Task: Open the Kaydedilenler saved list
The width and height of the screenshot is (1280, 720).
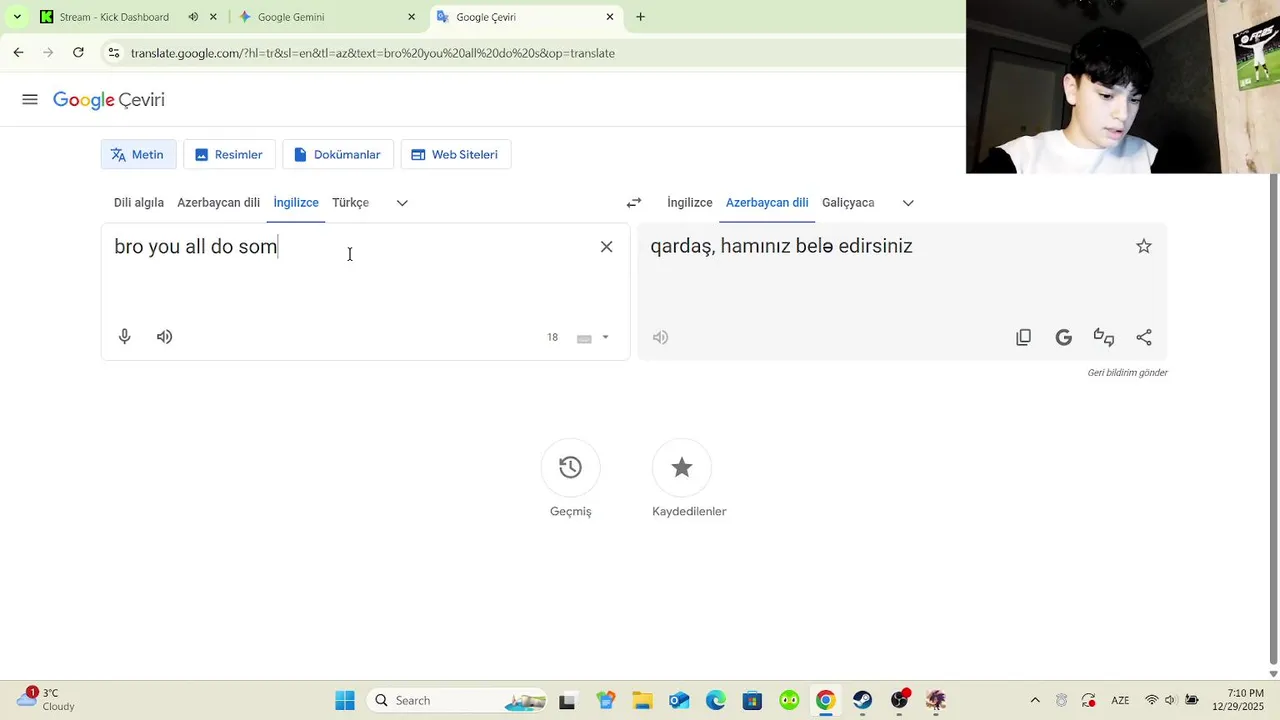Action: [682, 468]
